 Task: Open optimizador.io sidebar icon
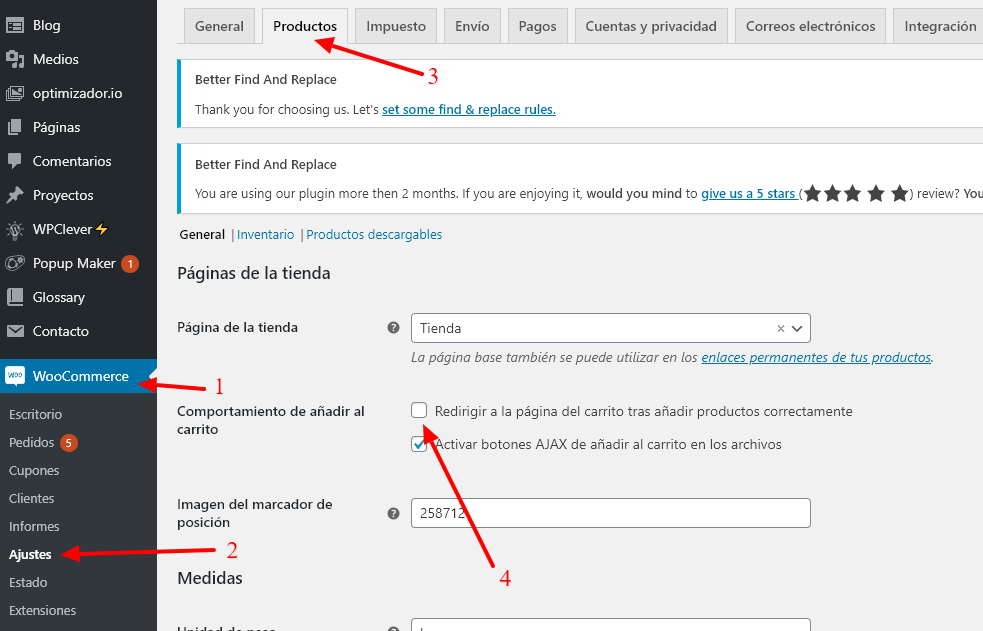[14, 93]
